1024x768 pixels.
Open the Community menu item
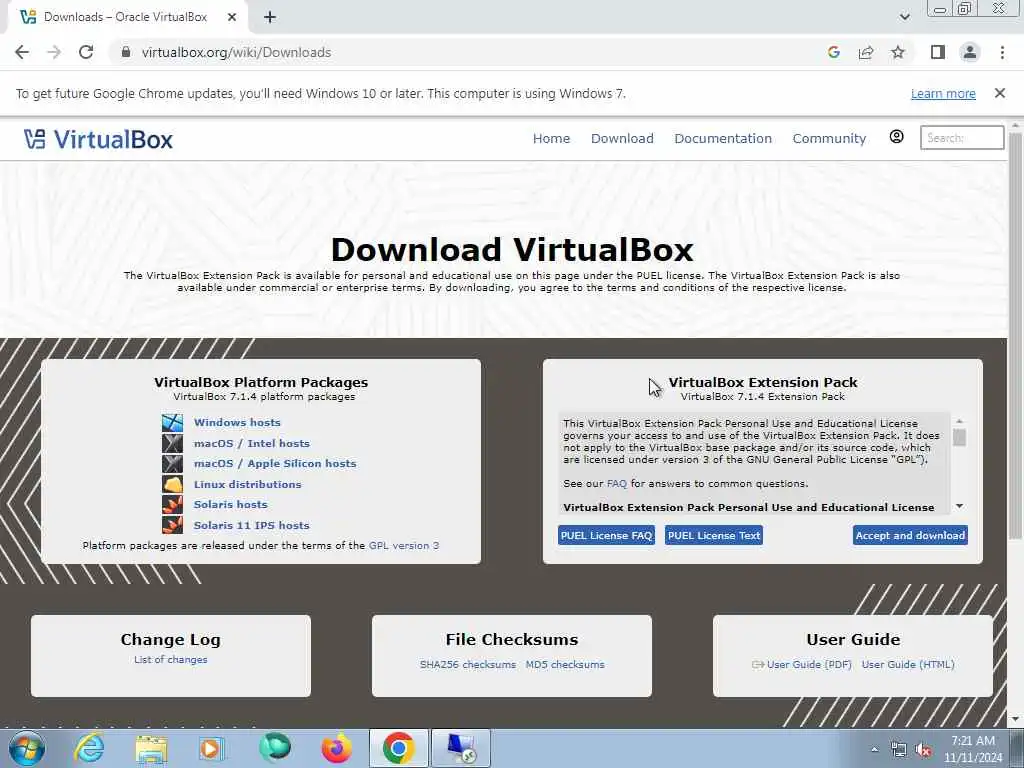829,138
